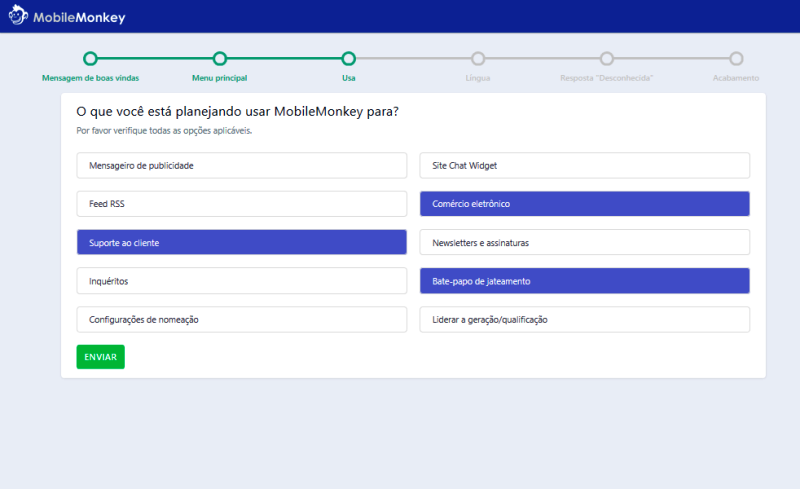This screenshot has width=800, height=489.
Task: Click the Usa step label
Action: pos(348,78)
